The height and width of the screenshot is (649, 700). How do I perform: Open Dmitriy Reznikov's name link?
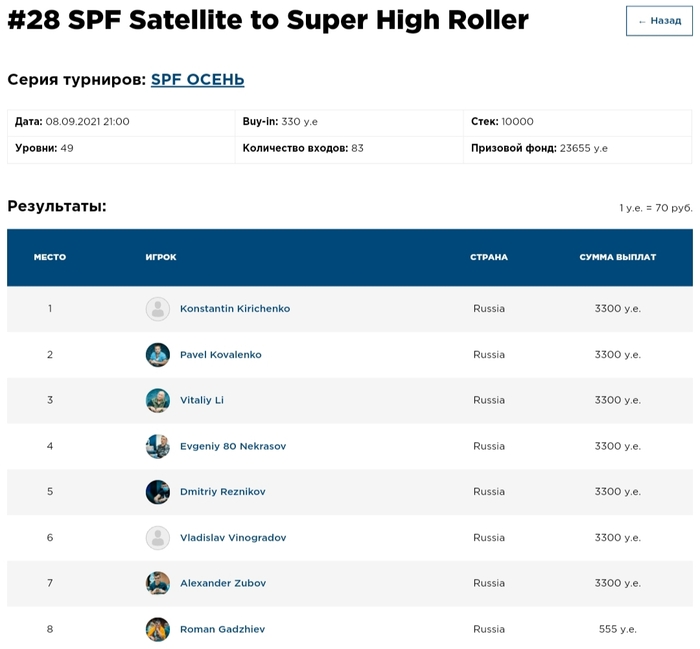(223, 492)
